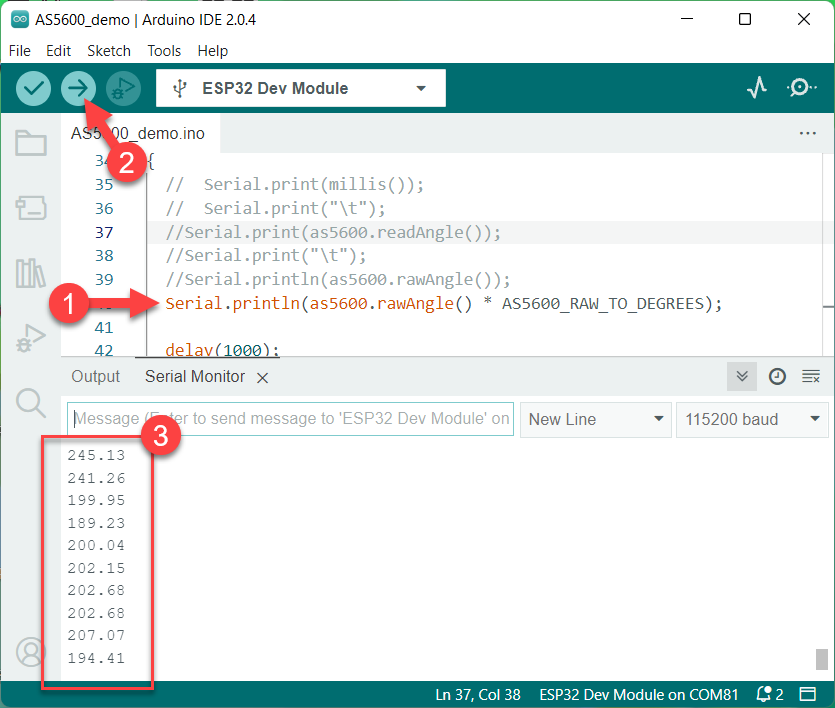Click the Serial Monitor scrollbar thumb
The height and width of the screenshot is (708, 835).
pyautogui.click(x=822, y=659)
